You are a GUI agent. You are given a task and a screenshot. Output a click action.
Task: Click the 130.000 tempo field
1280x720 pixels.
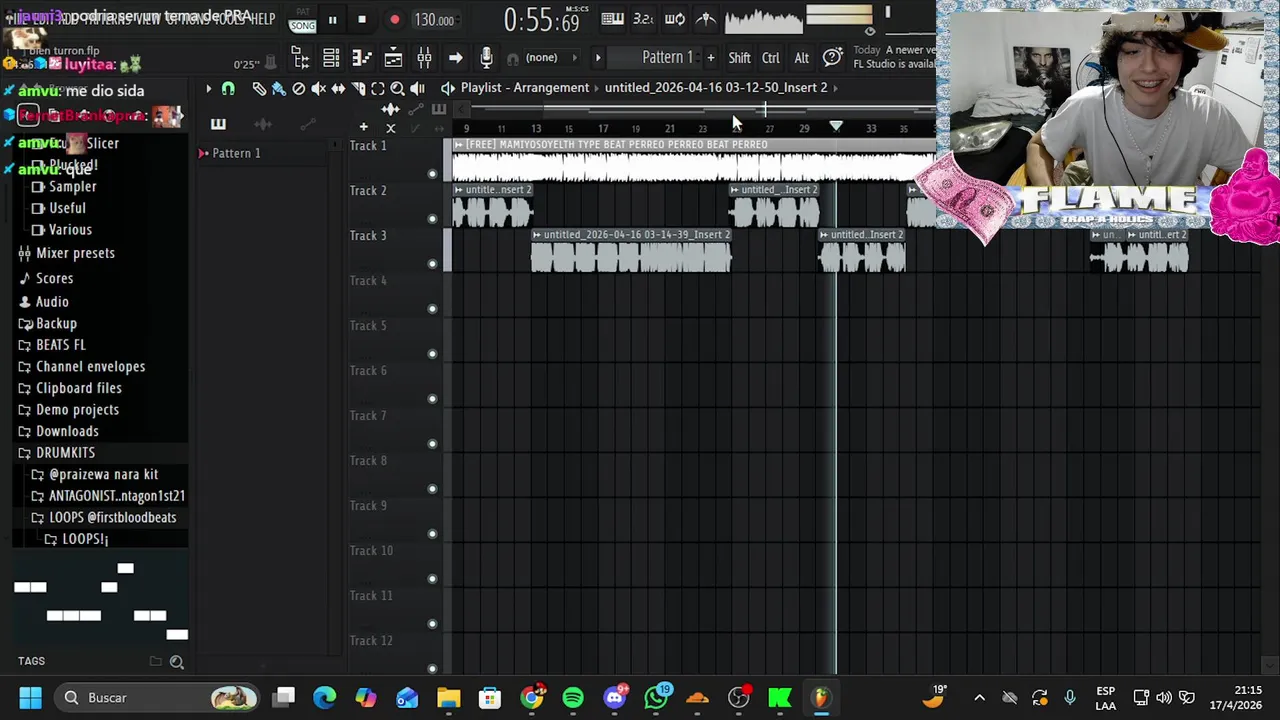434,20
